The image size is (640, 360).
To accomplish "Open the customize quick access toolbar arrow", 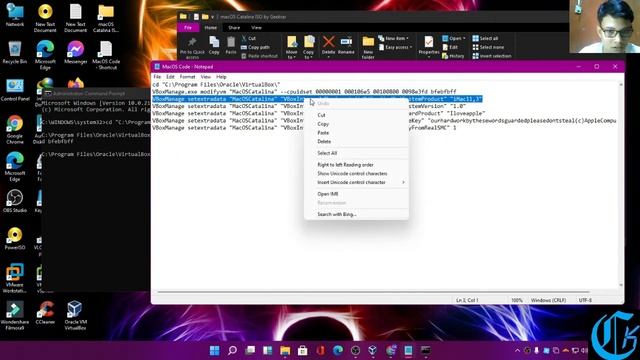I will point(213,17).
